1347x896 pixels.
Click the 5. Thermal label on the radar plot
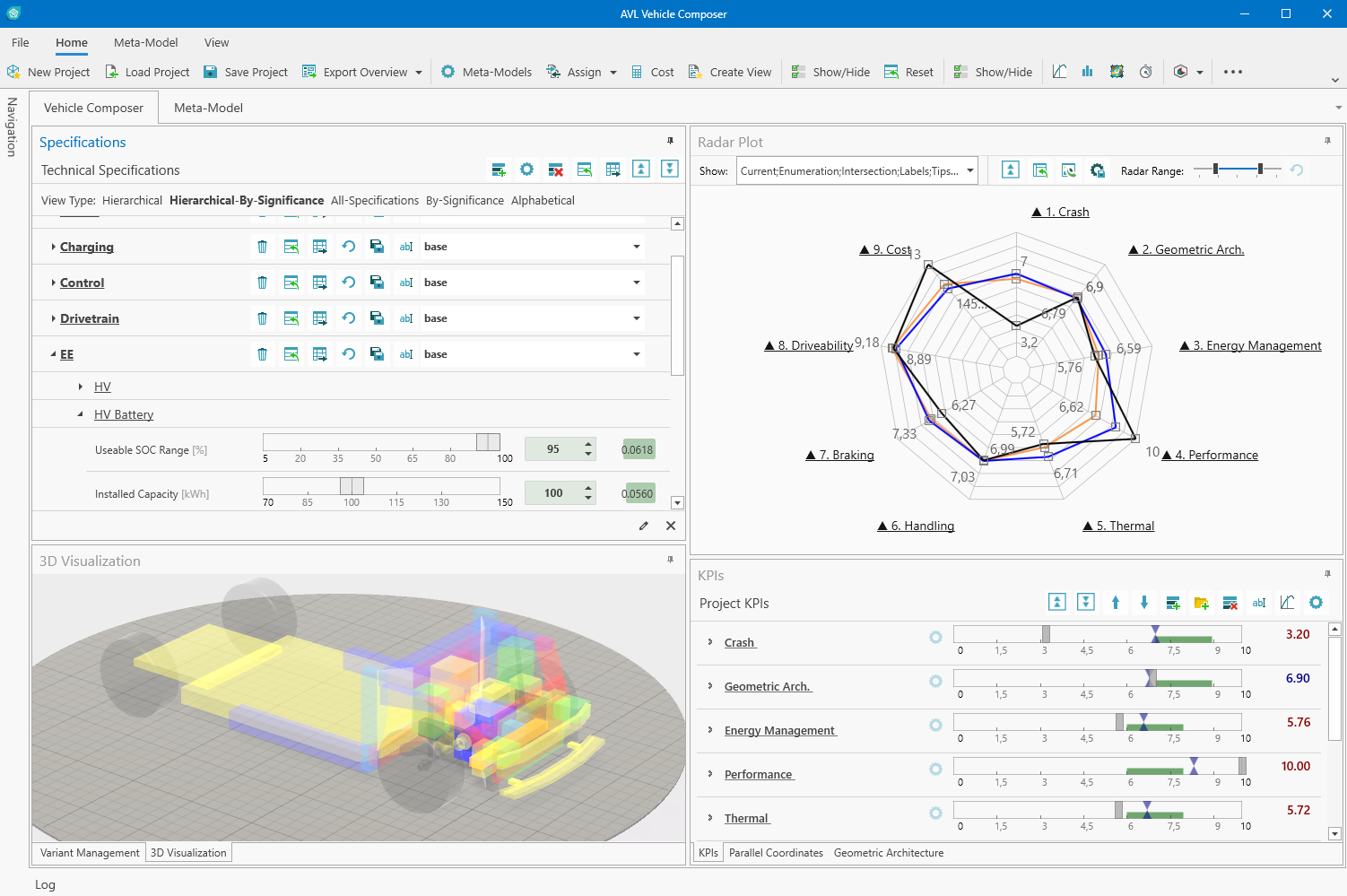[x=1118, y=526]
